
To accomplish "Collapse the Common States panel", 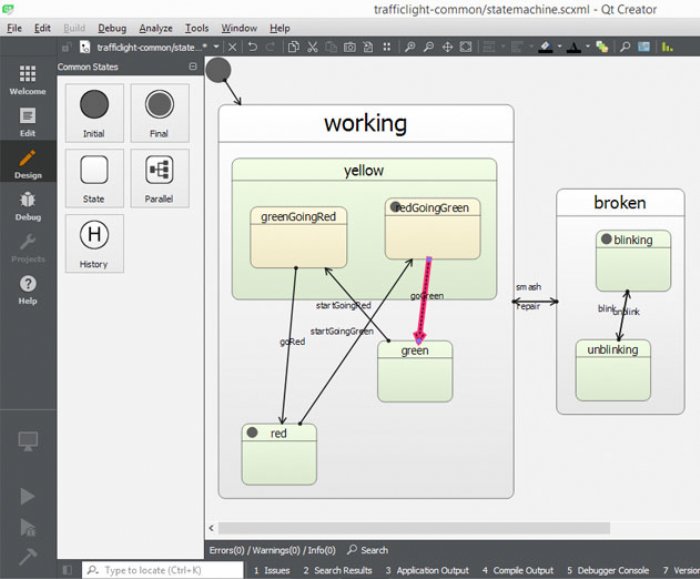I will click(193, 67).
